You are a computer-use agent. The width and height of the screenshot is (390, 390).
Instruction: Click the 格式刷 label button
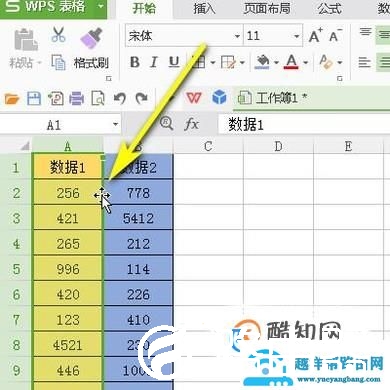tap(91, 63)
